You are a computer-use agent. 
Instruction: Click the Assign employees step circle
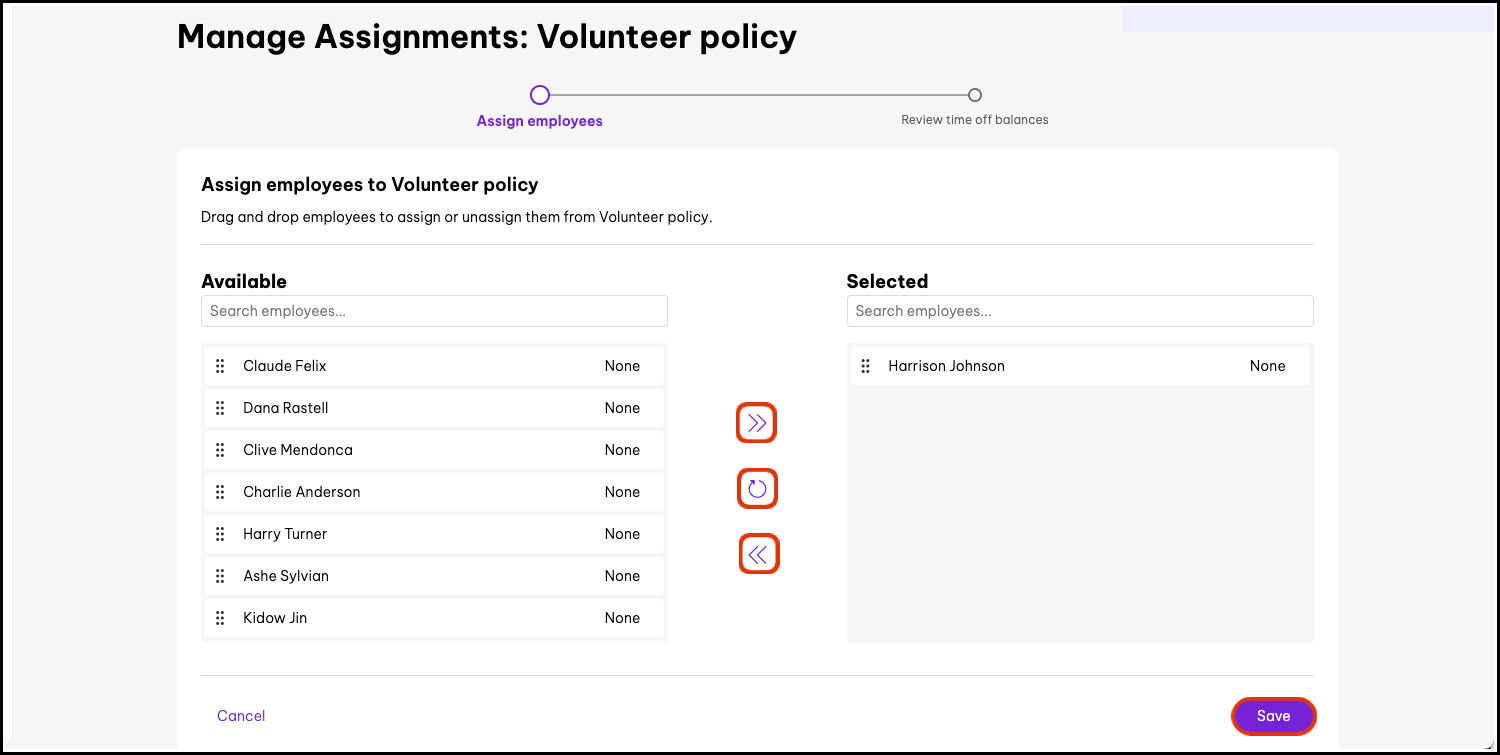[540, 95]
